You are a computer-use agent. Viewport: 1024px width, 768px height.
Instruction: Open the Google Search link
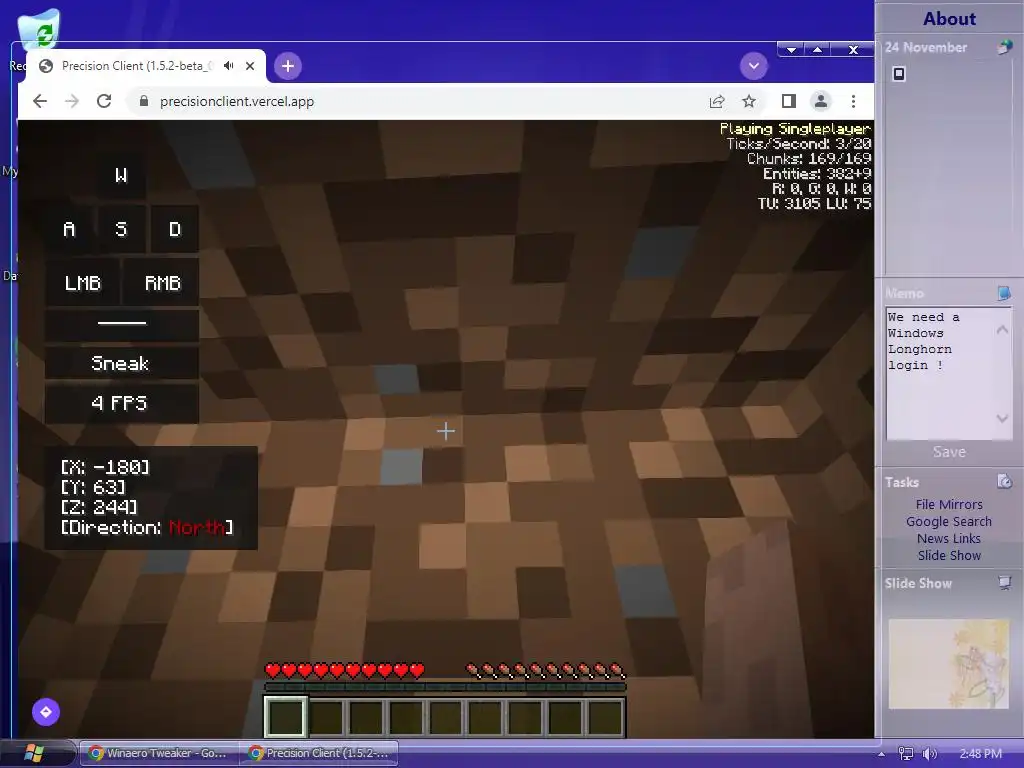949,521
